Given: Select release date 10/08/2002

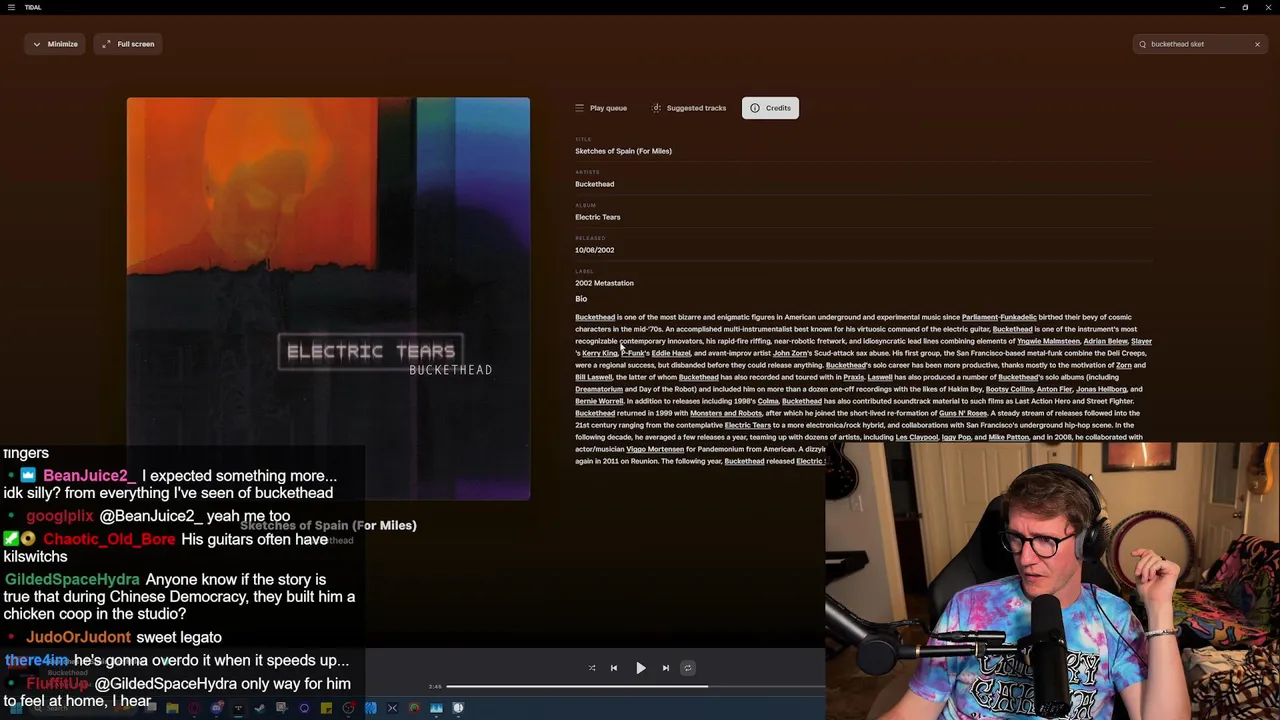Looking at the screenshot, I should 594,250.
